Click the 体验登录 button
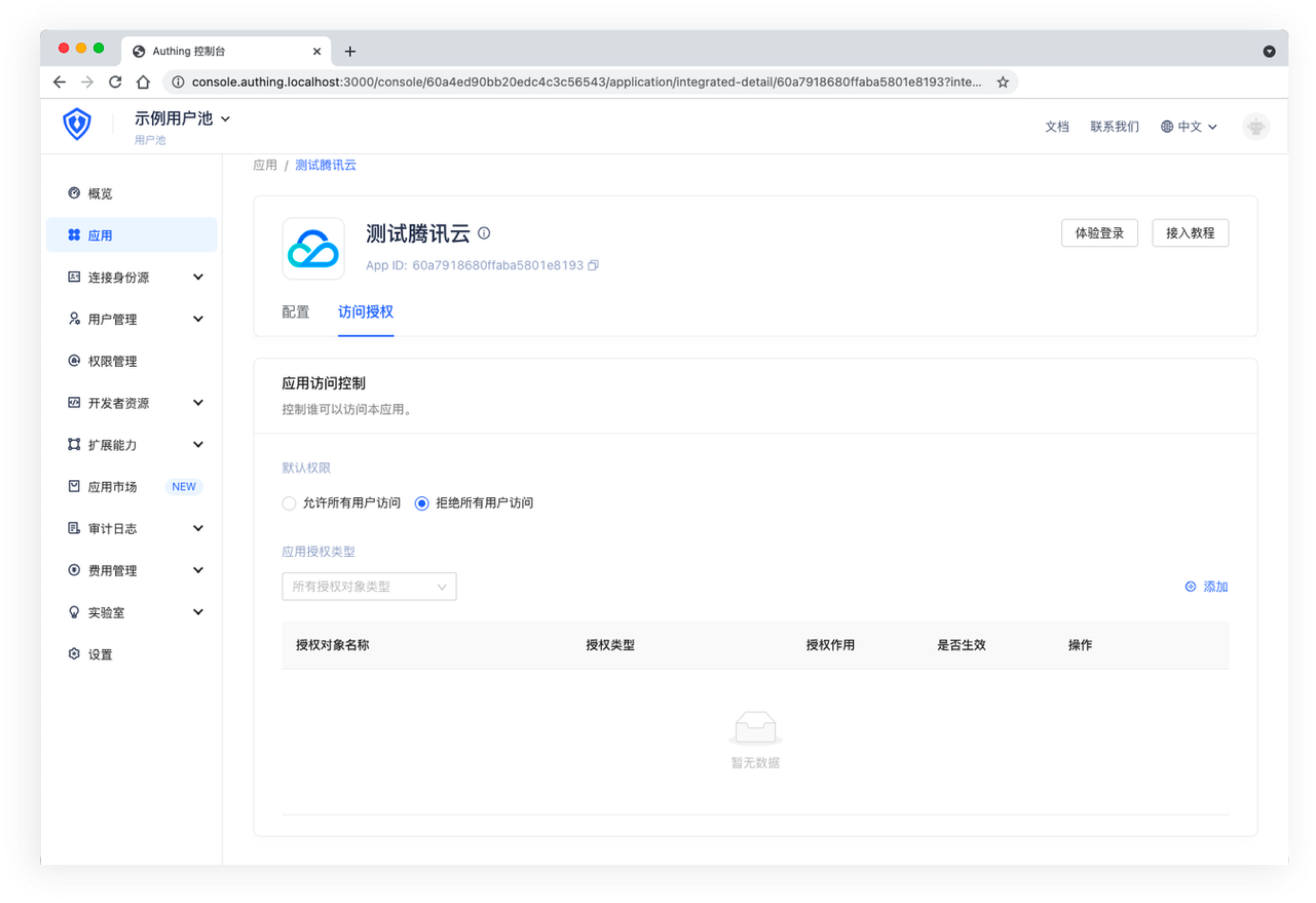 click(x=1099, y=233)
